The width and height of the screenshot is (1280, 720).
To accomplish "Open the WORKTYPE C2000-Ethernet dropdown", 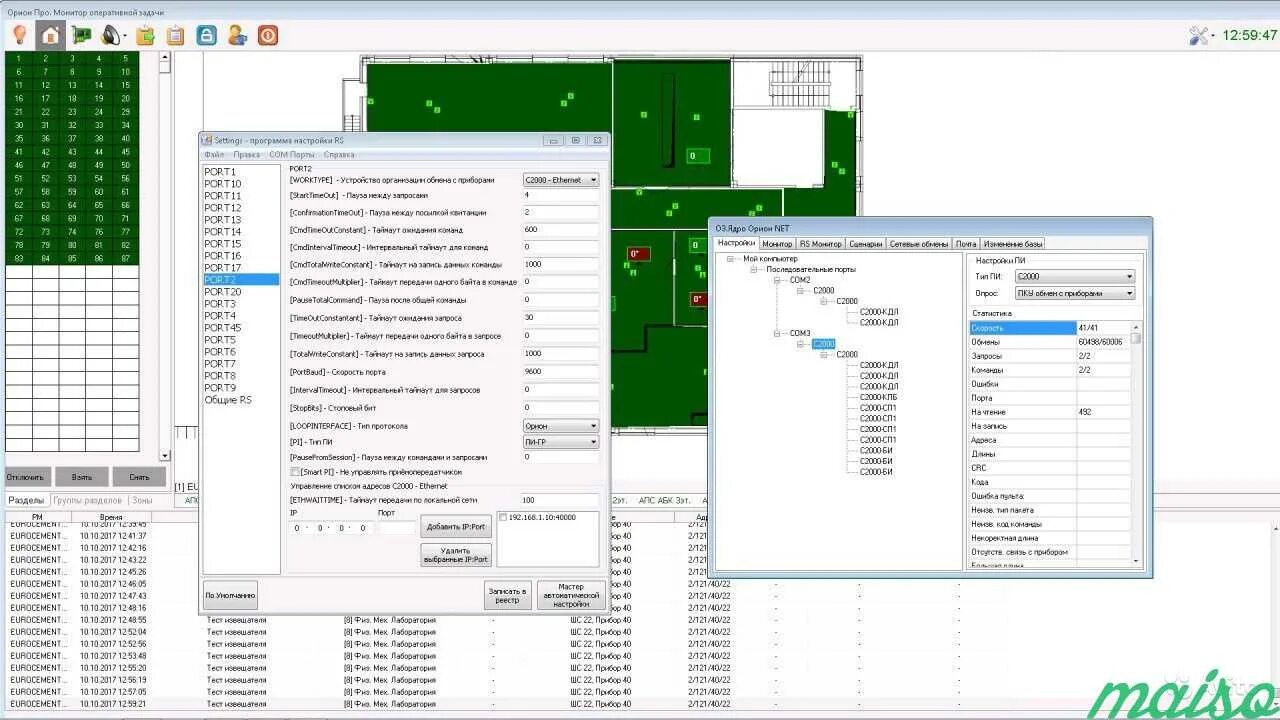I will pos(560,180).
